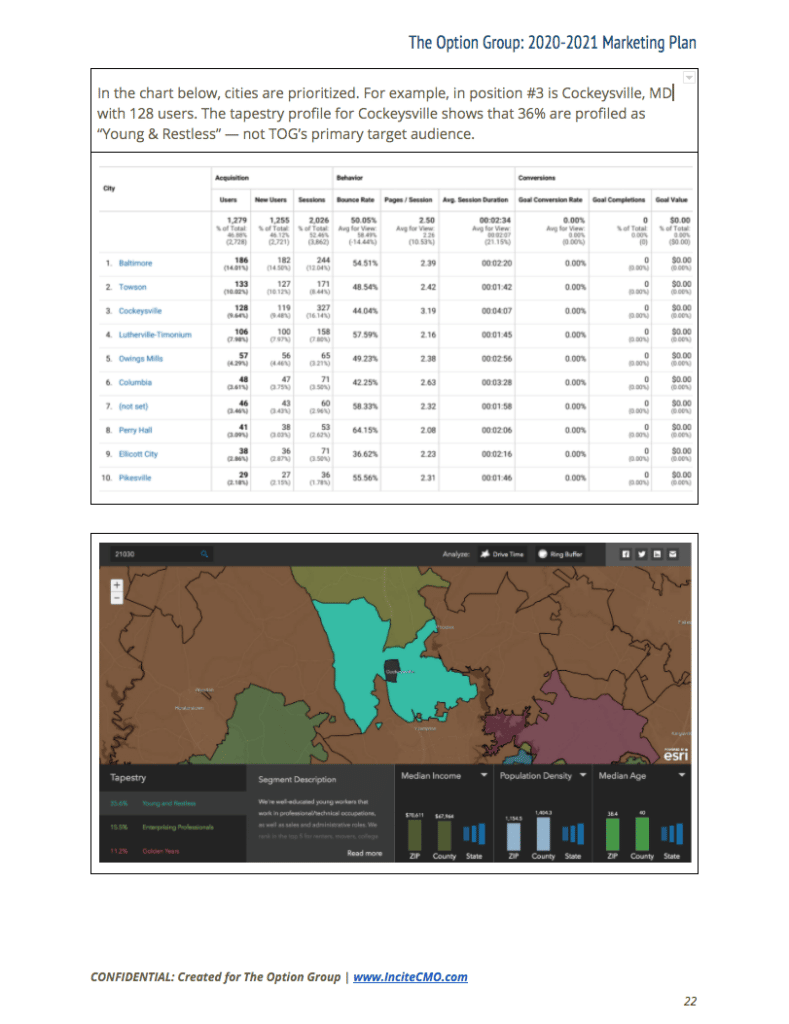Sort table by Goal Value header
789x1024 pixels.
click(x=671, y=200)
